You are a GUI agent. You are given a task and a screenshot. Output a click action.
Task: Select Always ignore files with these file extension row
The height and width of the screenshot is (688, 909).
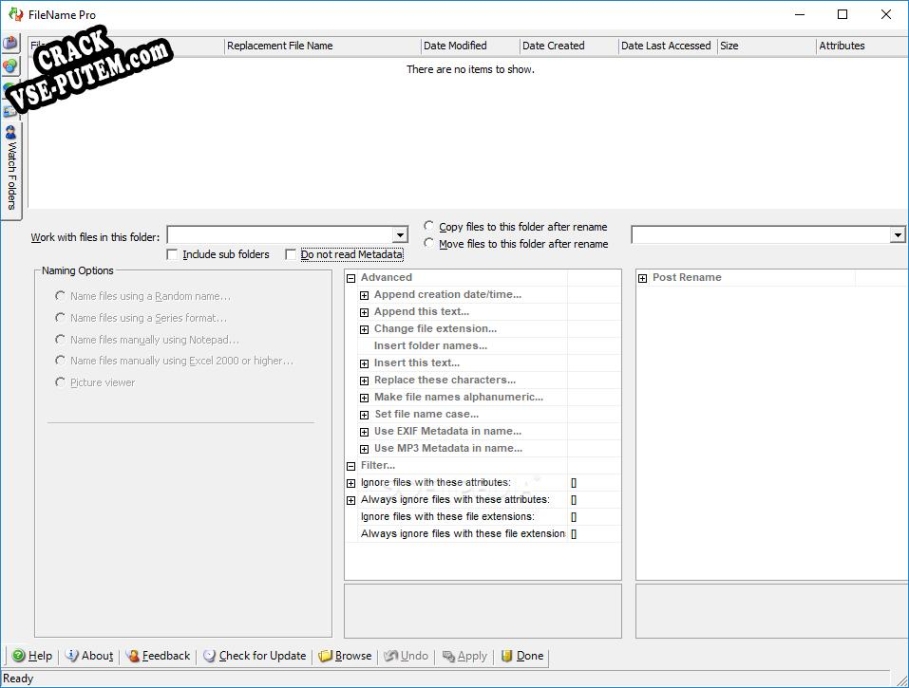click(x=483, y=533)
